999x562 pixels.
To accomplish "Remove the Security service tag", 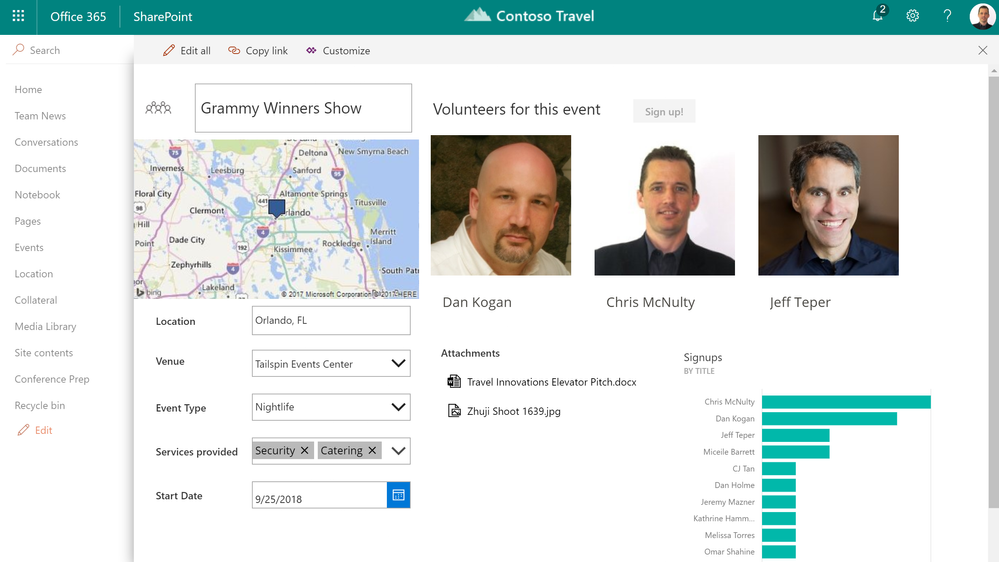I will point(305,450).
